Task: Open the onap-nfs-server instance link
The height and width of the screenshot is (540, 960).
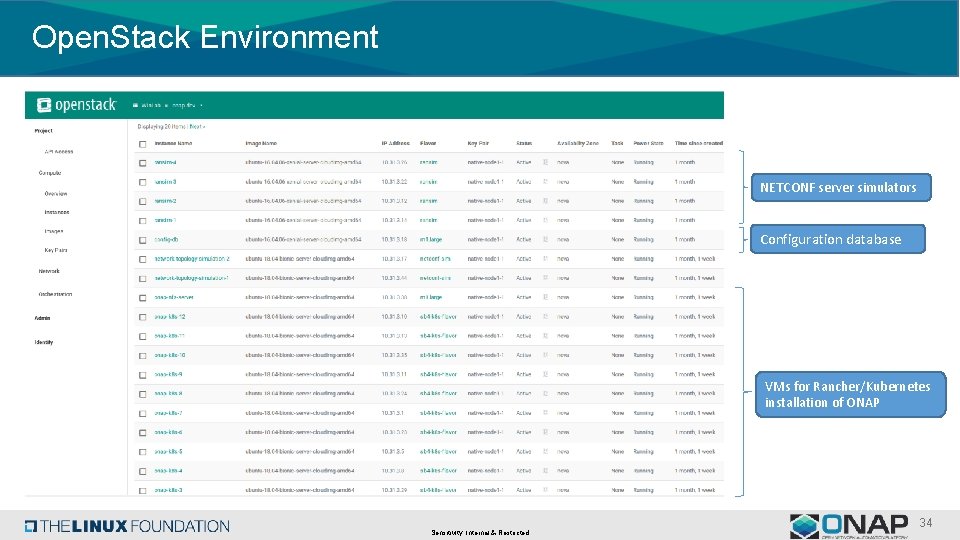Action: pyautogui.click(x=174, y=297)
